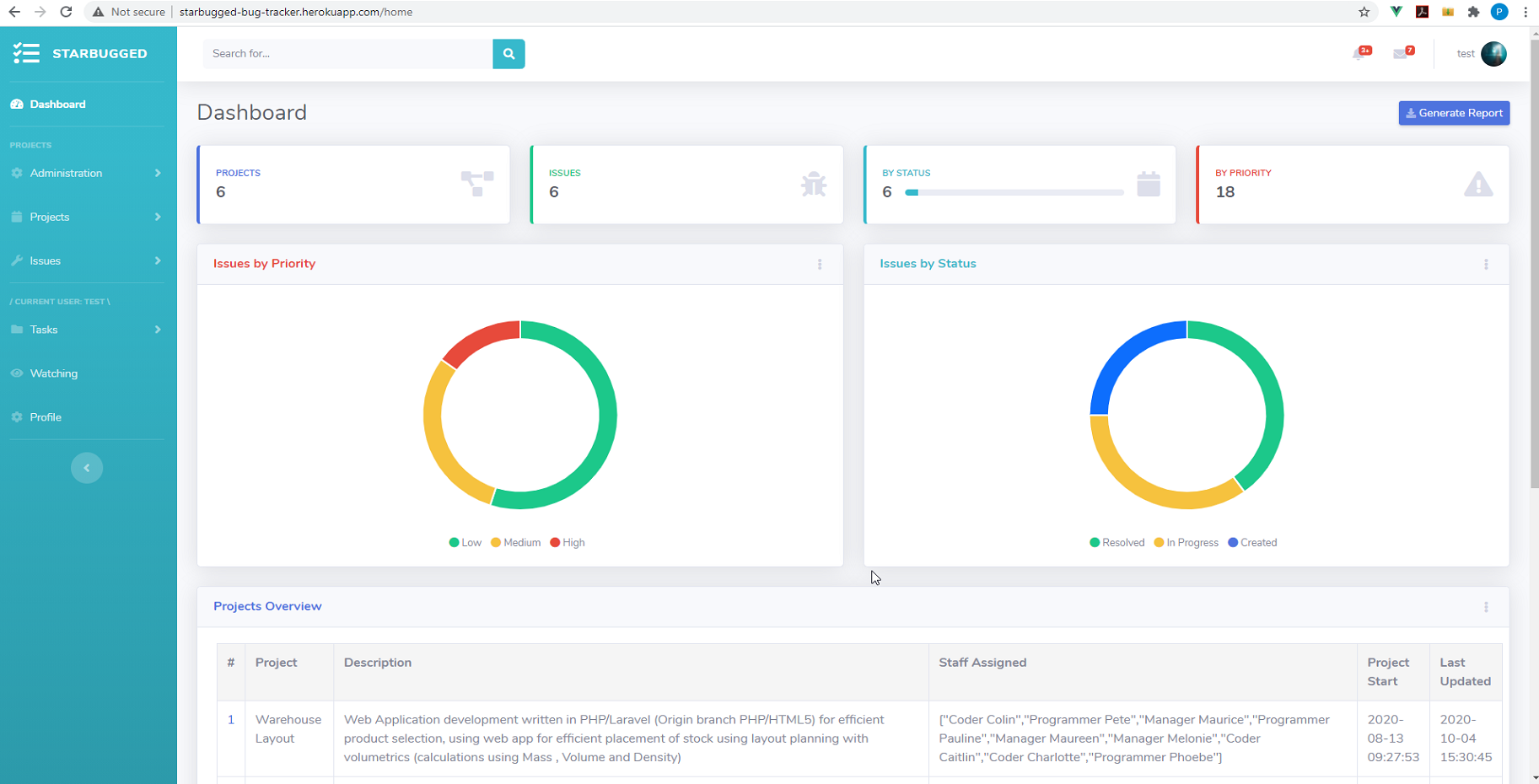
Task: Toggle the Low legend item
Action: tap(465, 543)
